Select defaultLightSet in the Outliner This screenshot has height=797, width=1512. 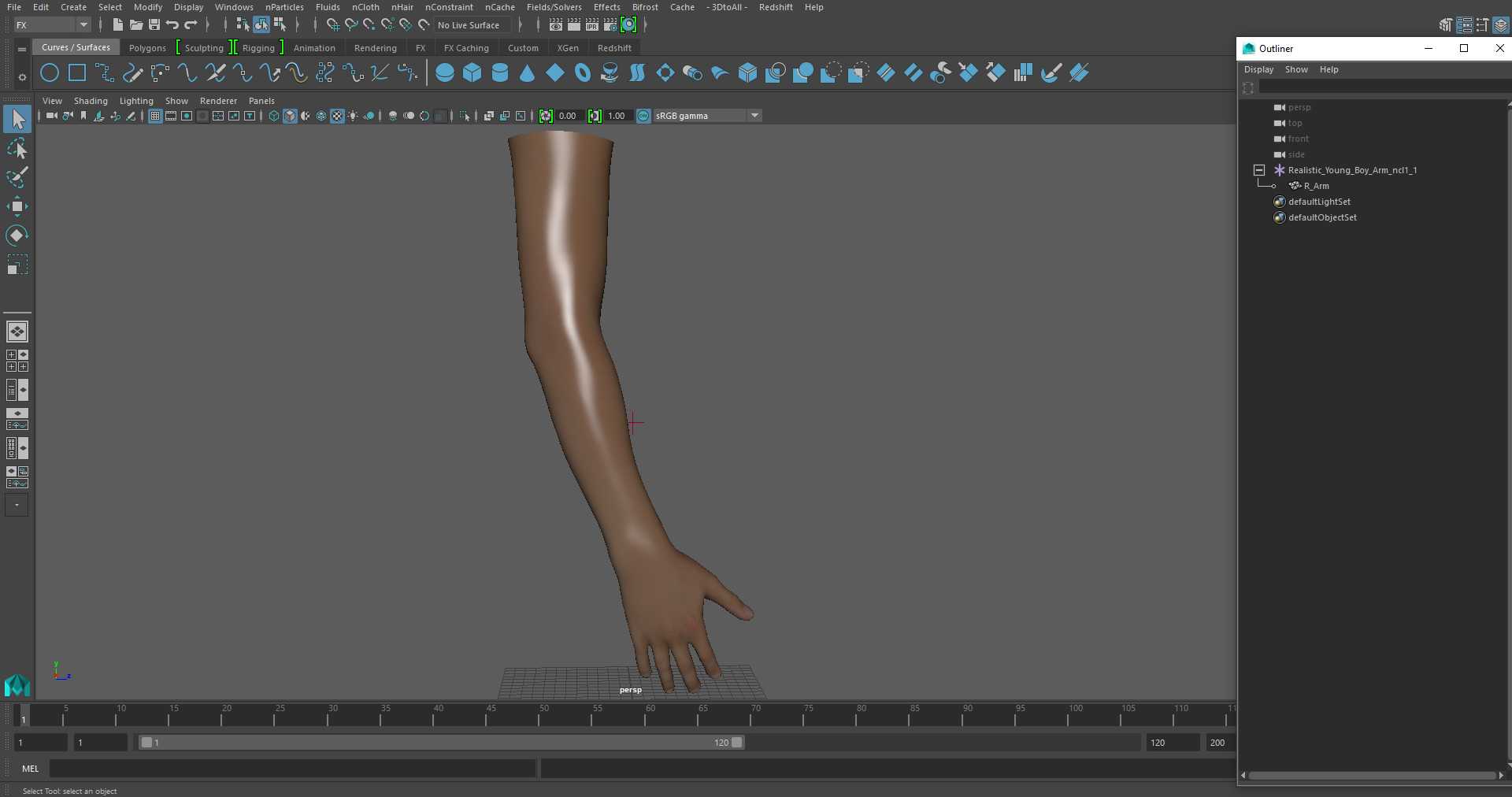(1319, 202)
